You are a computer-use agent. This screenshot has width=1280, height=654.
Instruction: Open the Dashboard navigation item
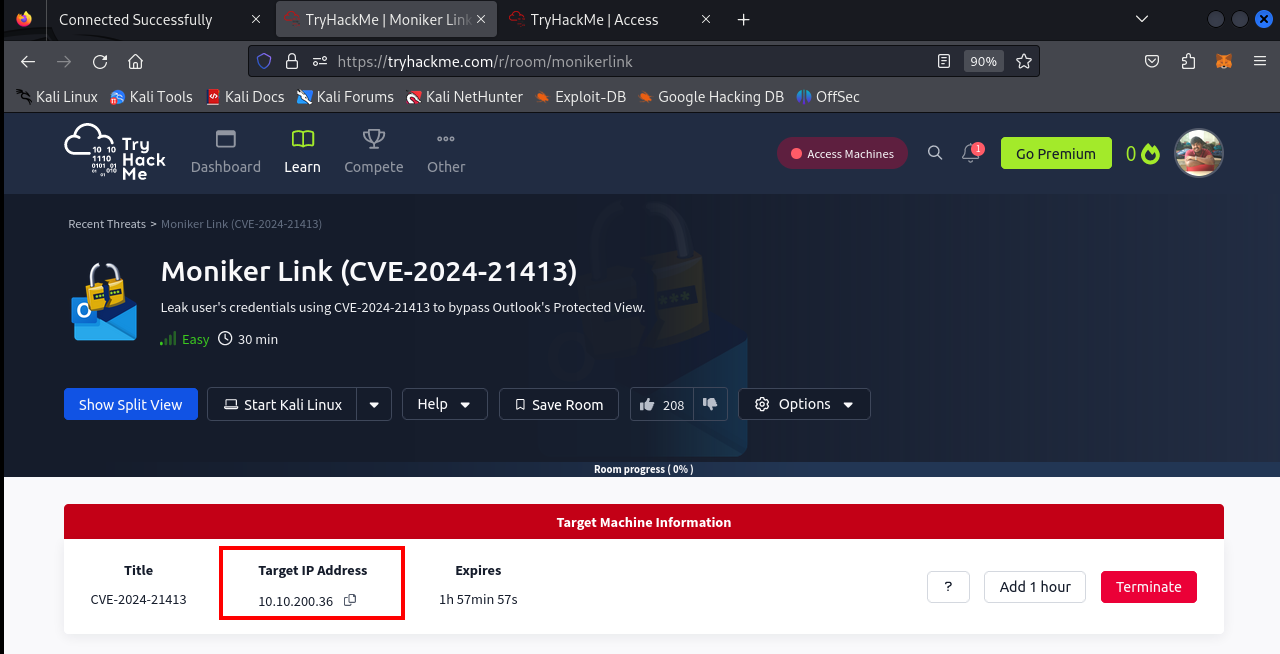[x=226, y=153]
